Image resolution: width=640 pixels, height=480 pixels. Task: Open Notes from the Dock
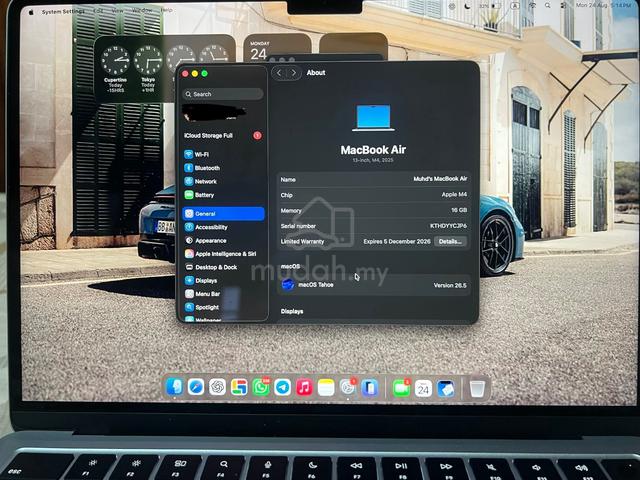[x=326, y=387]
